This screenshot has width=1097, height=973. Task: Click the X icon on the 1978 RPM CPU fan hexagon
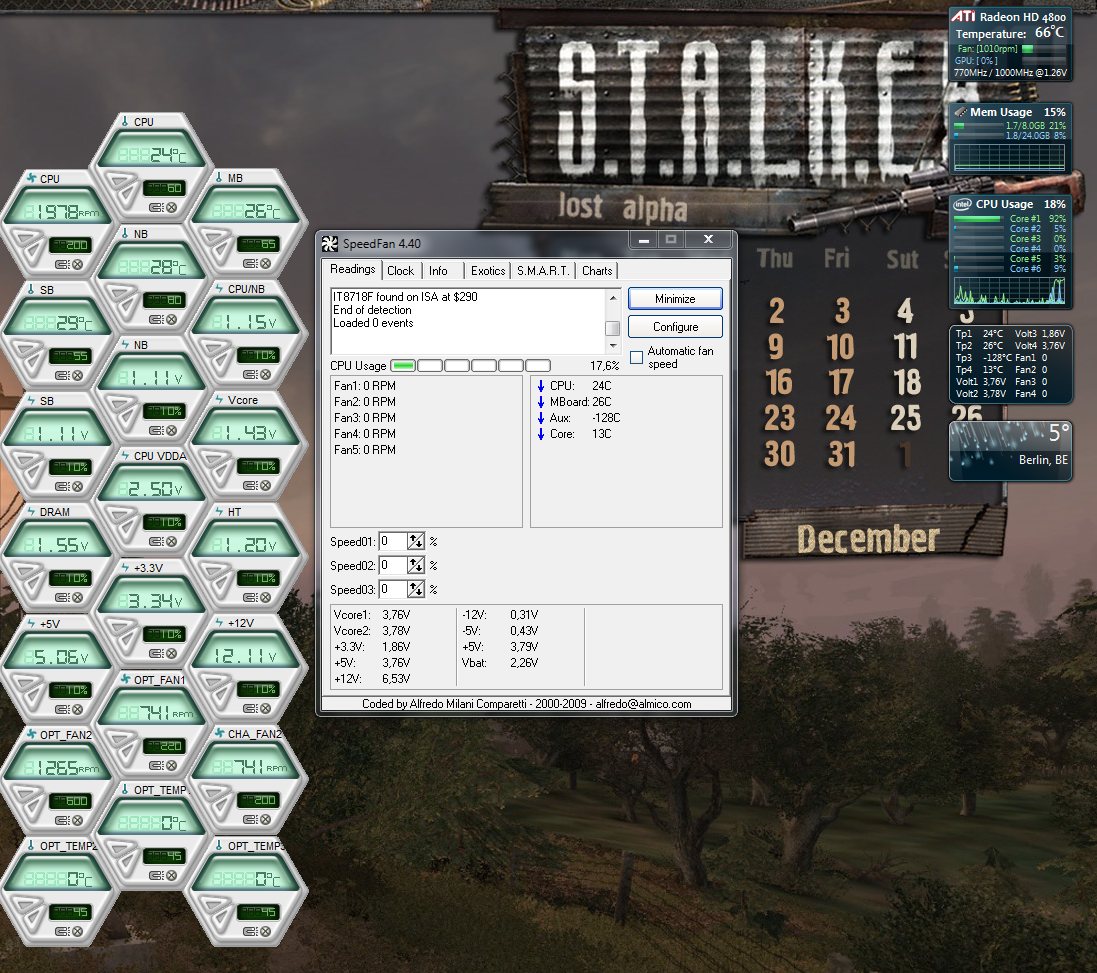tap(78, 264)
